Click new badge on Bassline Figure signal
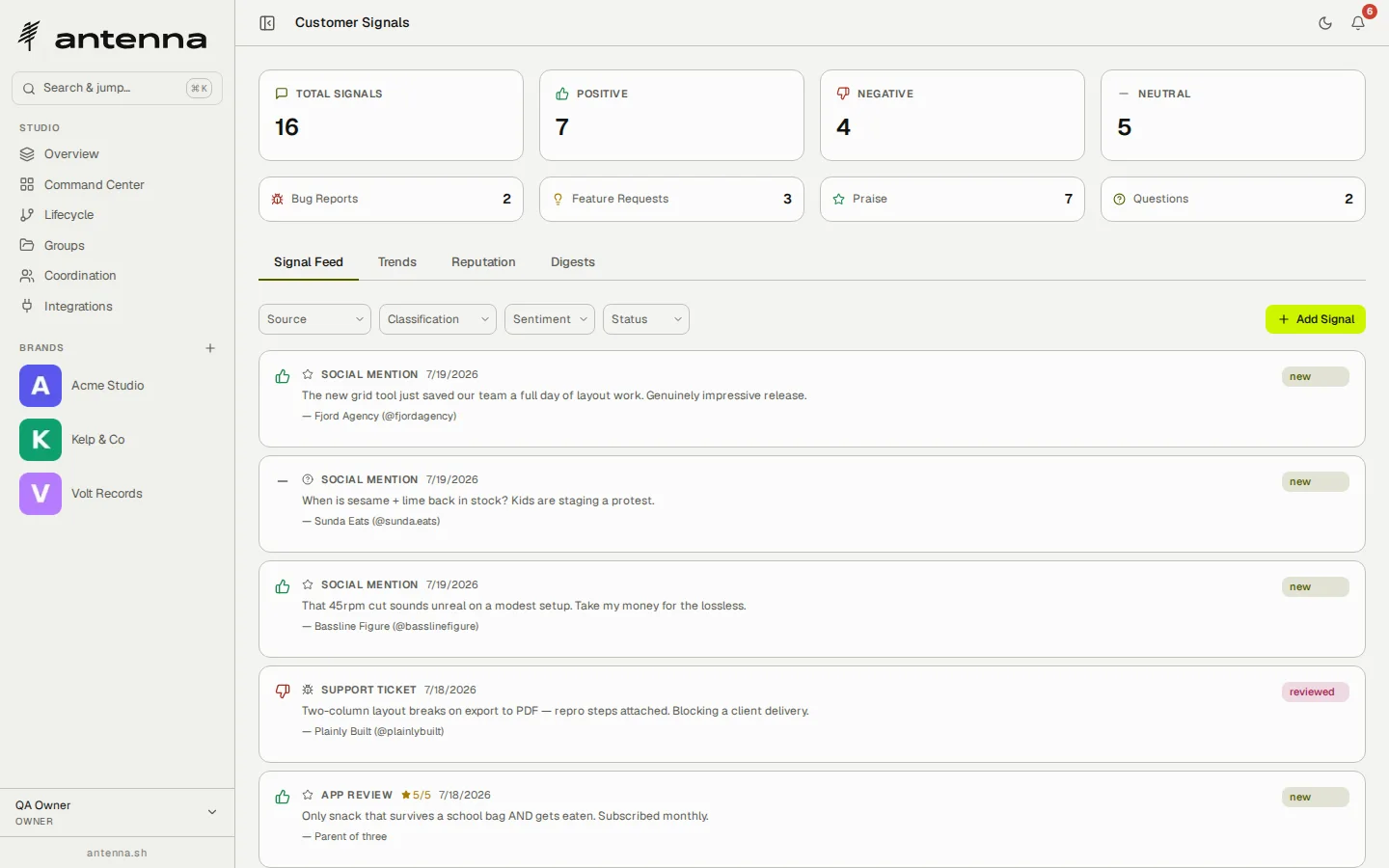The width and height of the screenshot is (1389, 868). [x=1316, y=587]
